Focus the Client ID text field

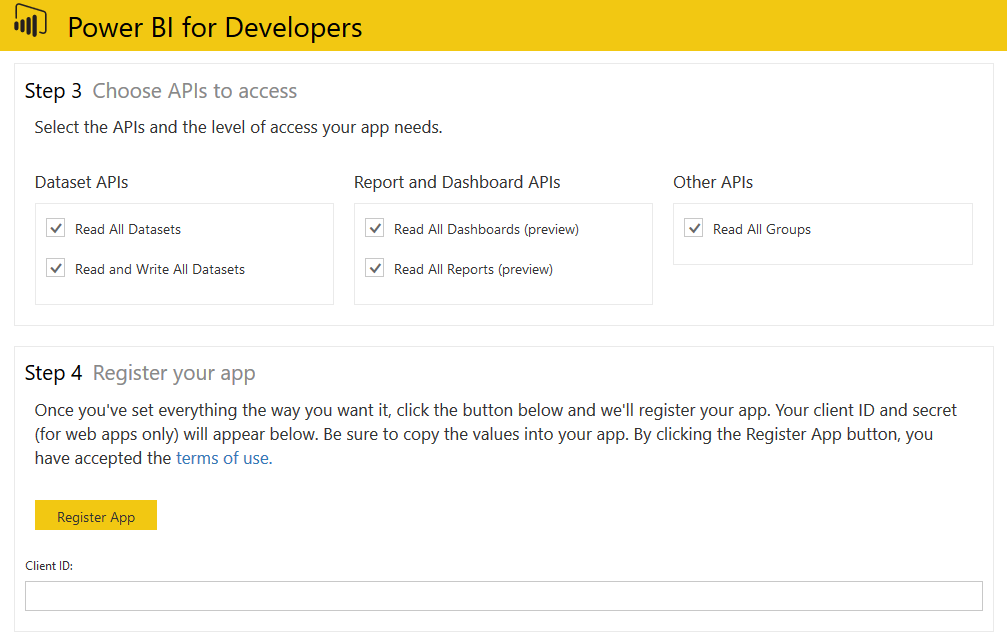[x=503, y=596]
